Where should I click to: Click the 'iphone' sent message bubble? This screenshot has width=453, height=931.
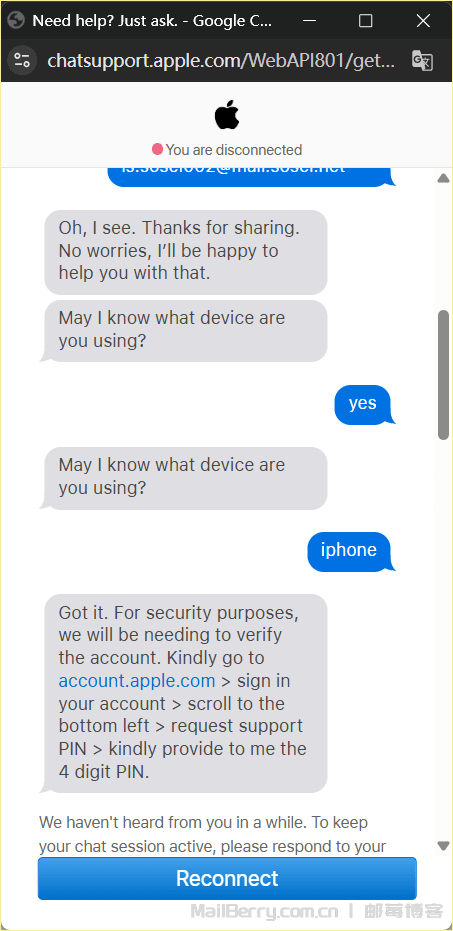coord(349,550)
